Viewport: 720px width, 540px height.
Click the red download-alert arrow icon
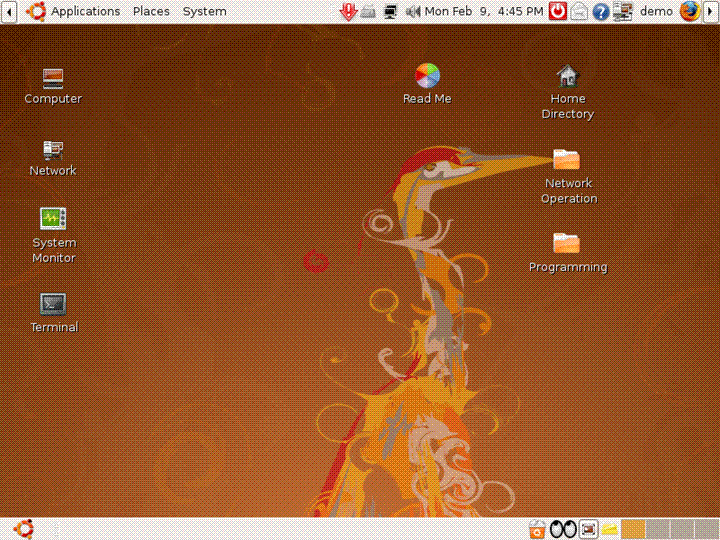[x=348, y=11]
